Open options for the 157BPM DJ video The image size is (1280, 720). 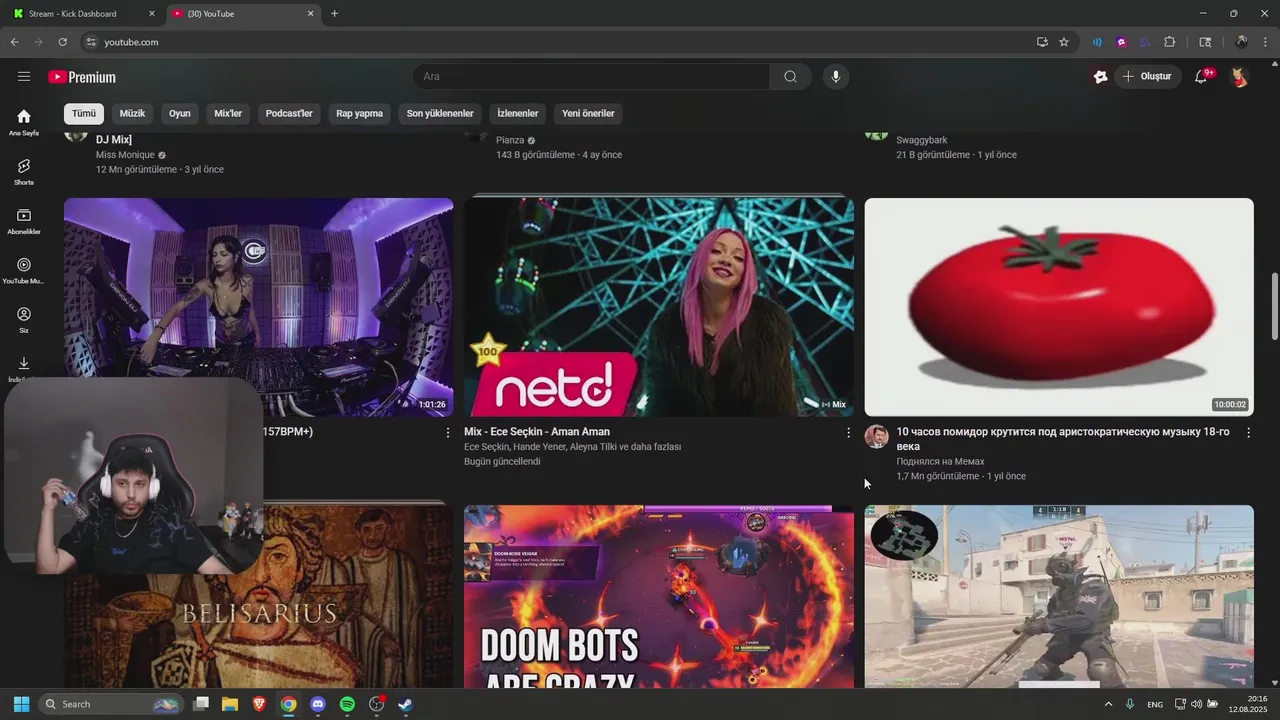448,433
